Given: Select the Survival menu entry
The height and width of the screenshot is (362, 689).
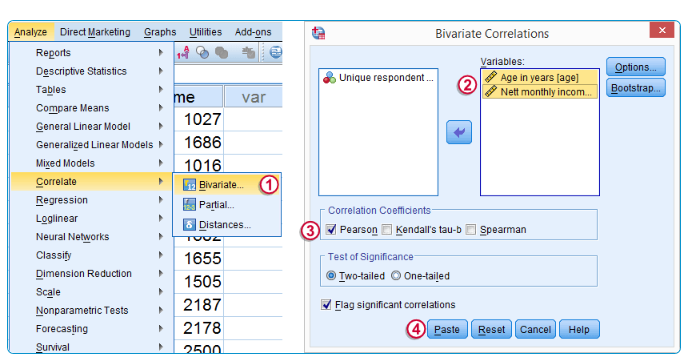Looking at the screenshot, I should pos(91,347).
